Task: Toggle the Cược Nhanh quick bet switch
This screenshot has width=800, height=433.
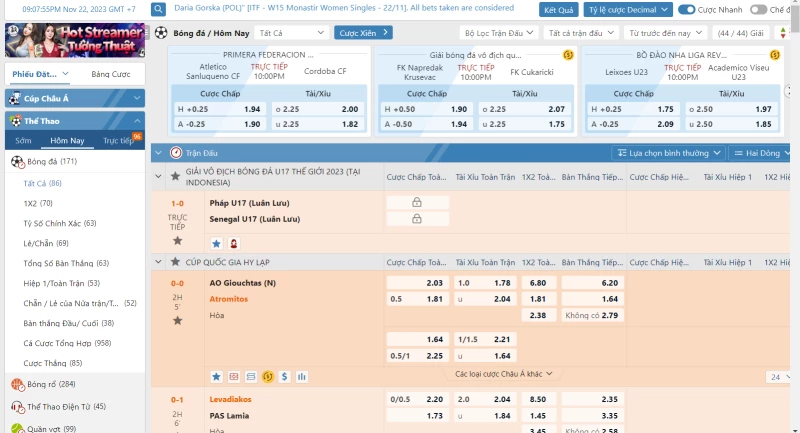Action: click(686, 10)
